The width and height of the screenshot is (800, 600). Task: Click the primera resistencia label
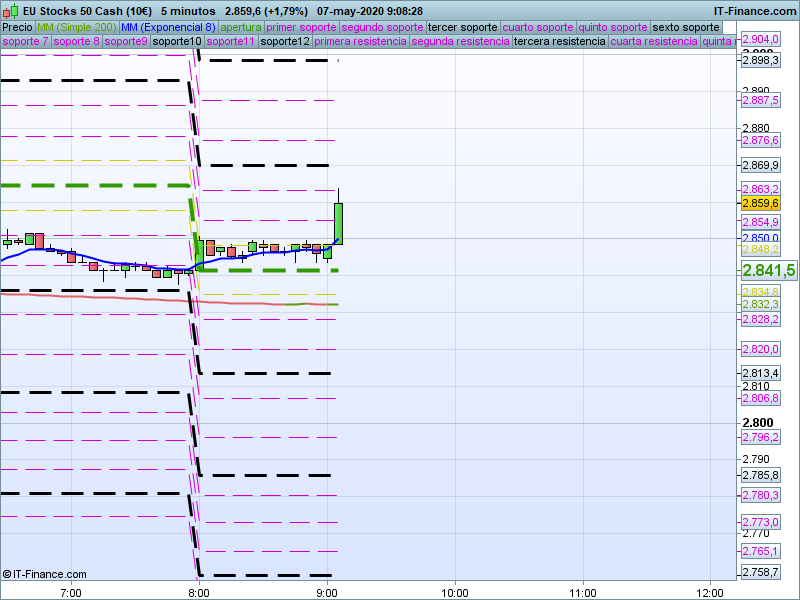click(x=359, y=42)
